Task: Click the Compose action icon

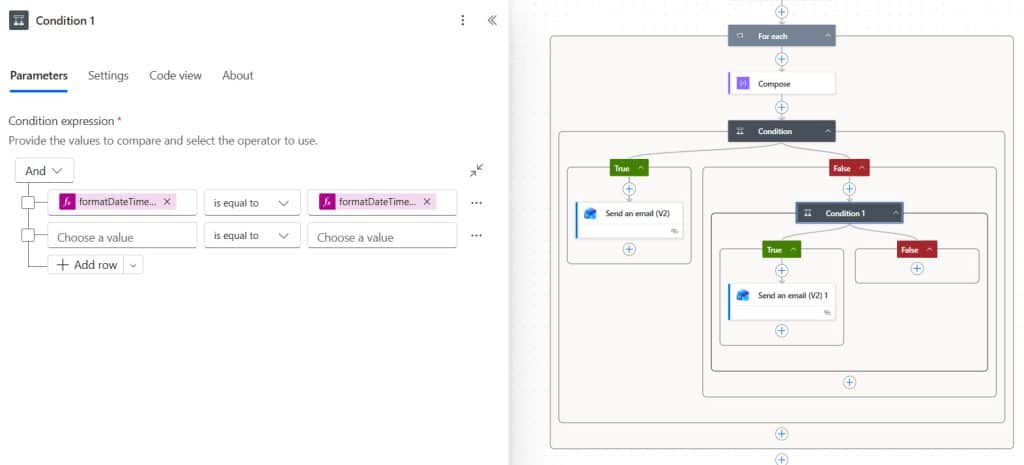Action: [x=743, y=84]
